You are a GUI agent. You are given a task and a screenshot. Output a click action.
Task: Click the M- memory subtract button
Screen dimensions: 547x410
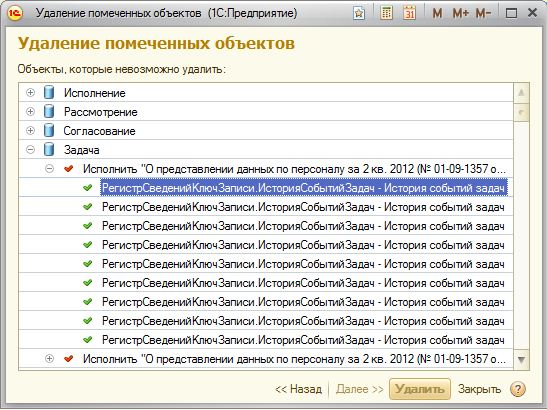click(483, 13)
